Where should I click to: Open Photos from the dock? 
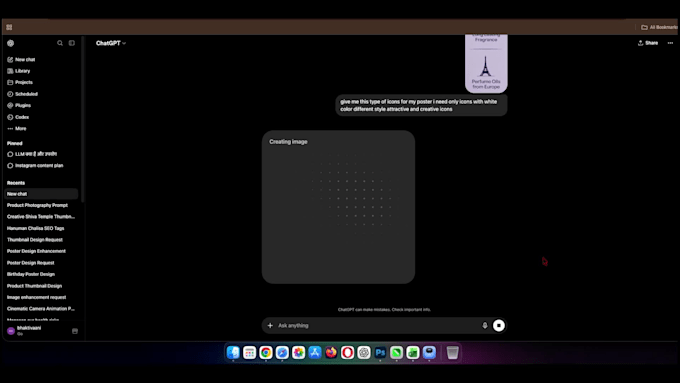pyautogui.click(x=298, y=352)
